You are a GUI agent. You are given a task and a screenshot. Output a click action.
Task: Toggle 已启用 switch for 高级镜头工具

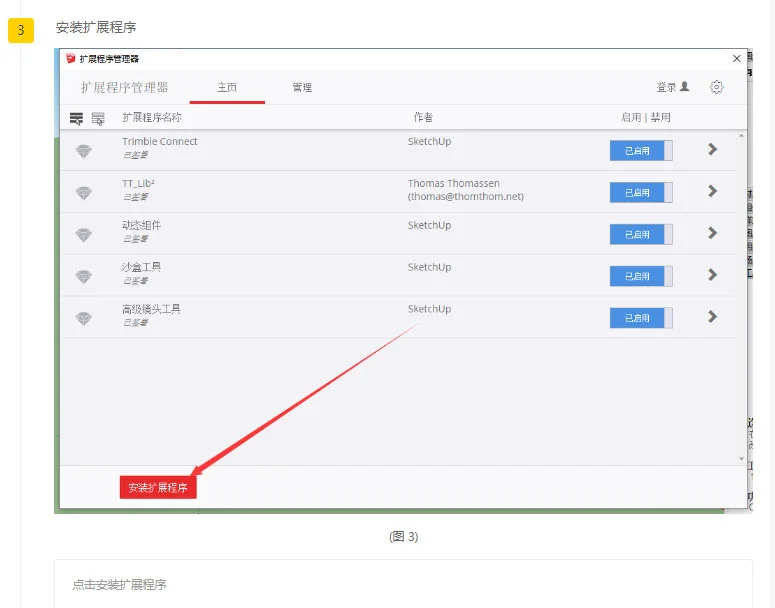pos(641,318)
